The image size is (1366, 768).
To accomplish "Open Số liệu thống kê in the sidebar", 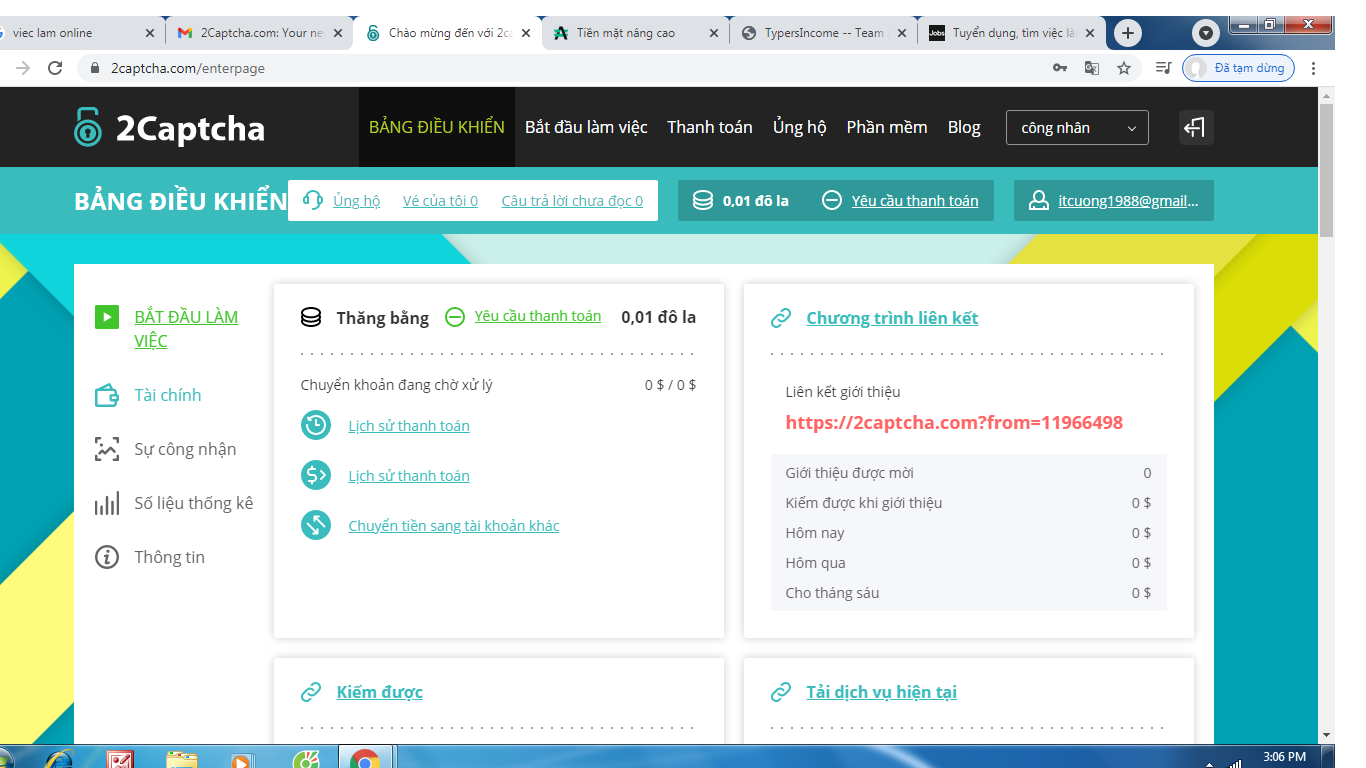I will click(194, 503).
